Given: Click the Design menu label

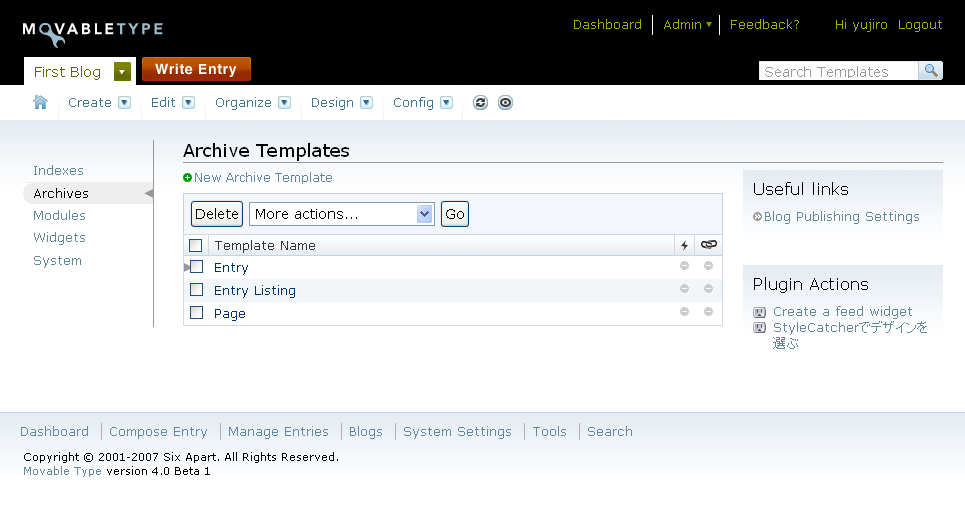Looking at the screenshot, I should click(332, 103).
